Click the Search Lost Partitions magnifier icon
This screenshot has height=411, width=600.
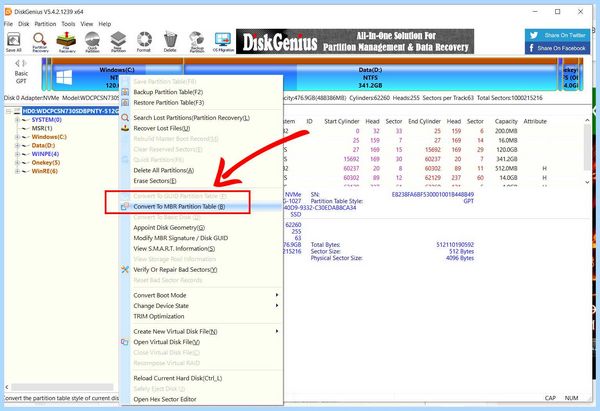coord(125,117)
